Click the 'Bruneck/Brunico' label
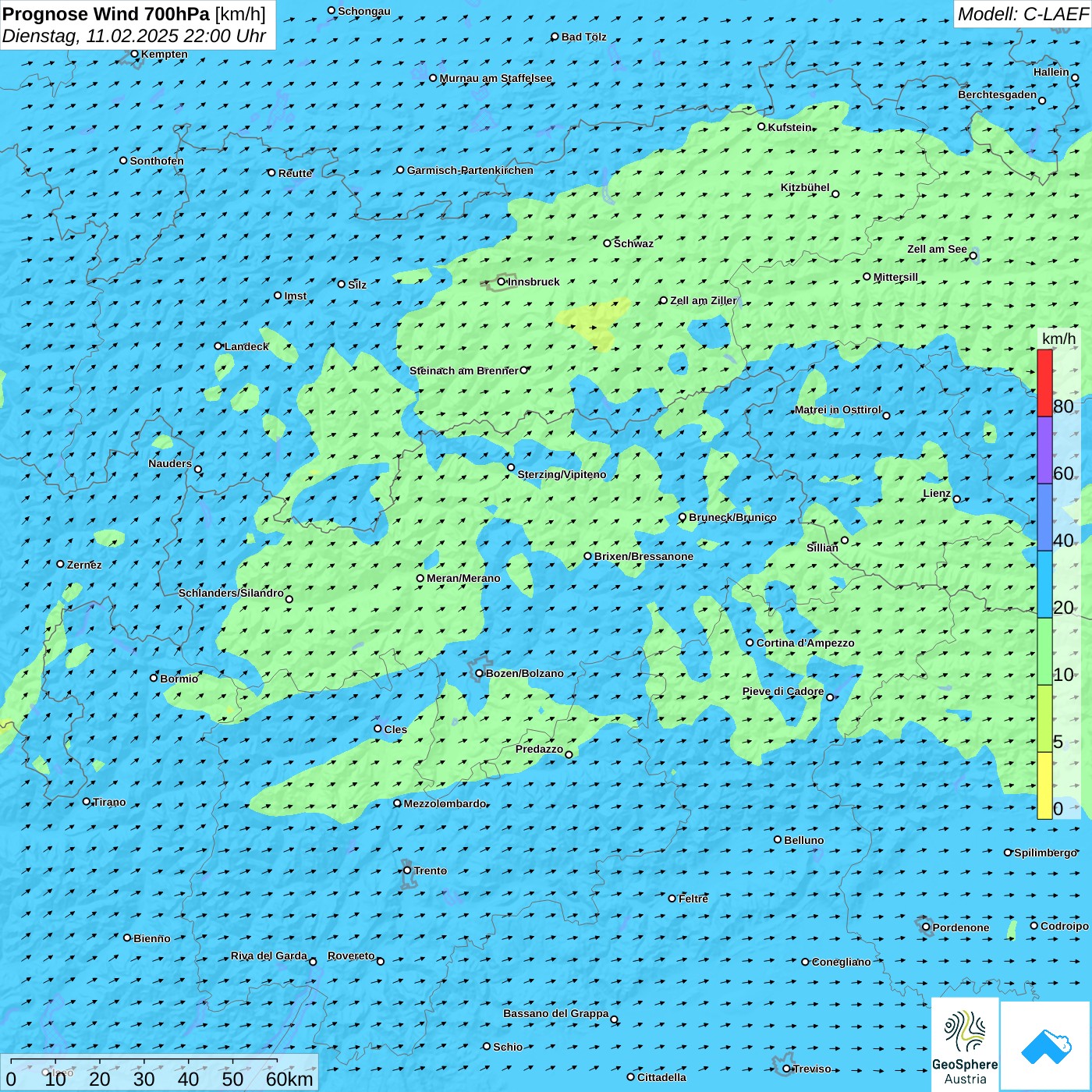Screen dimensions: 1092x1092 [x=732, y=517]
